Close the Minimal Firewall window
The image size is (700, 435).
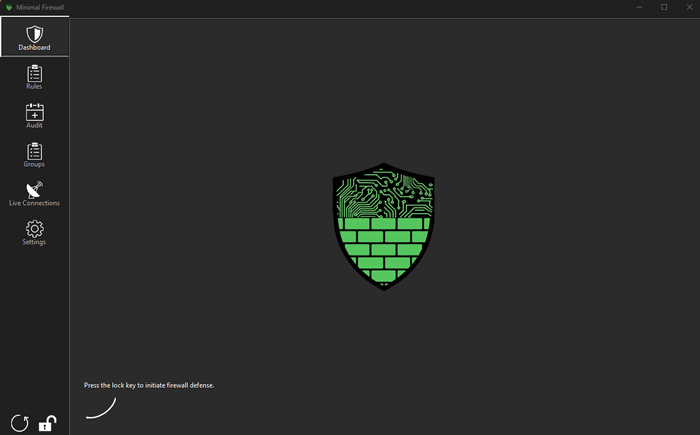click(689, 7)
